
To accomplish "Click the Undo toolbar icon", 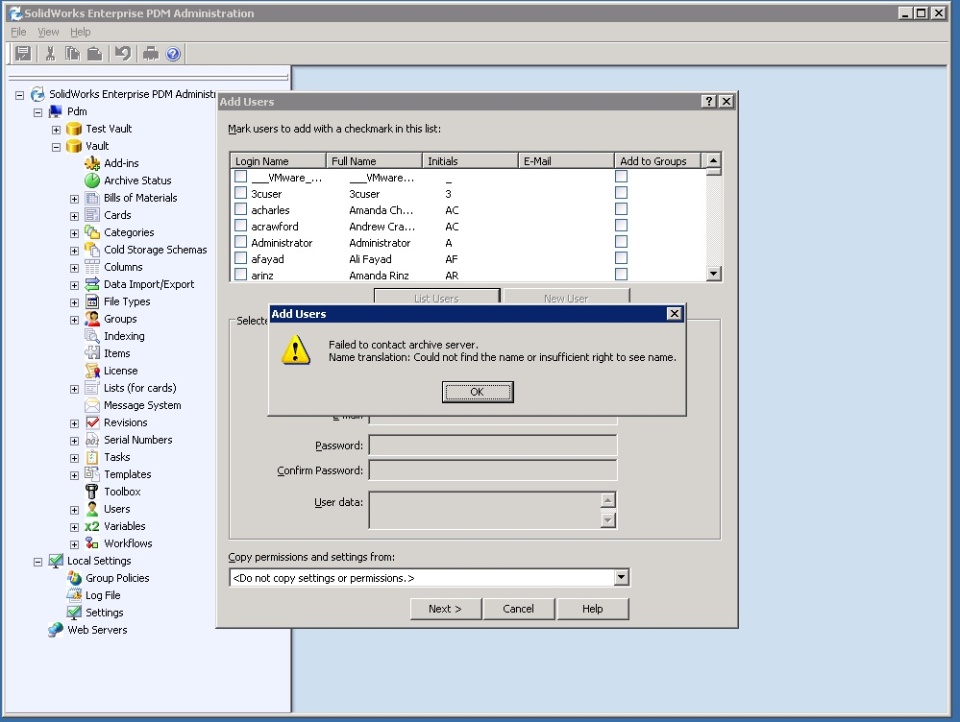I will pos(122,54).
